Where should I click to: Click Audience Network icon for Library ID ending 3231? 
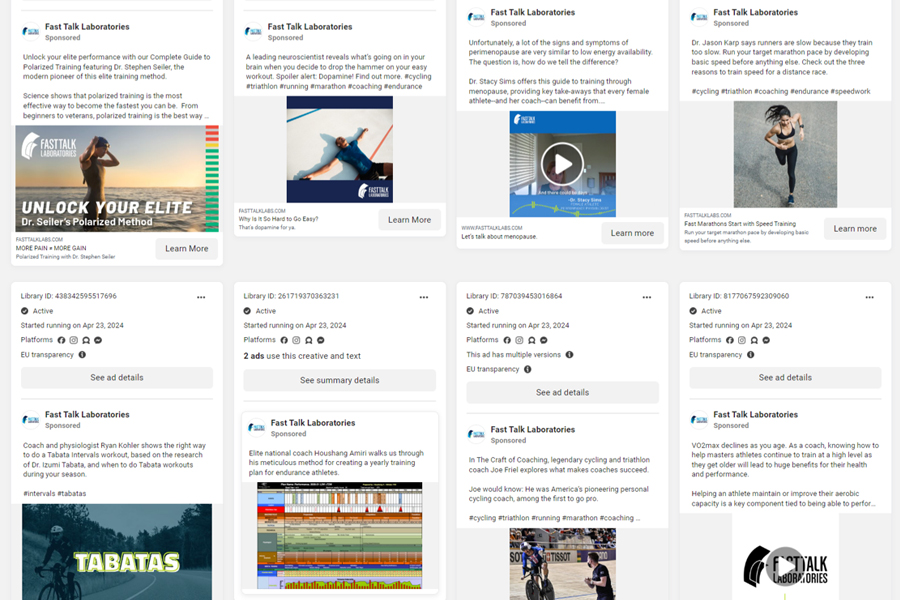pos(309,340)
